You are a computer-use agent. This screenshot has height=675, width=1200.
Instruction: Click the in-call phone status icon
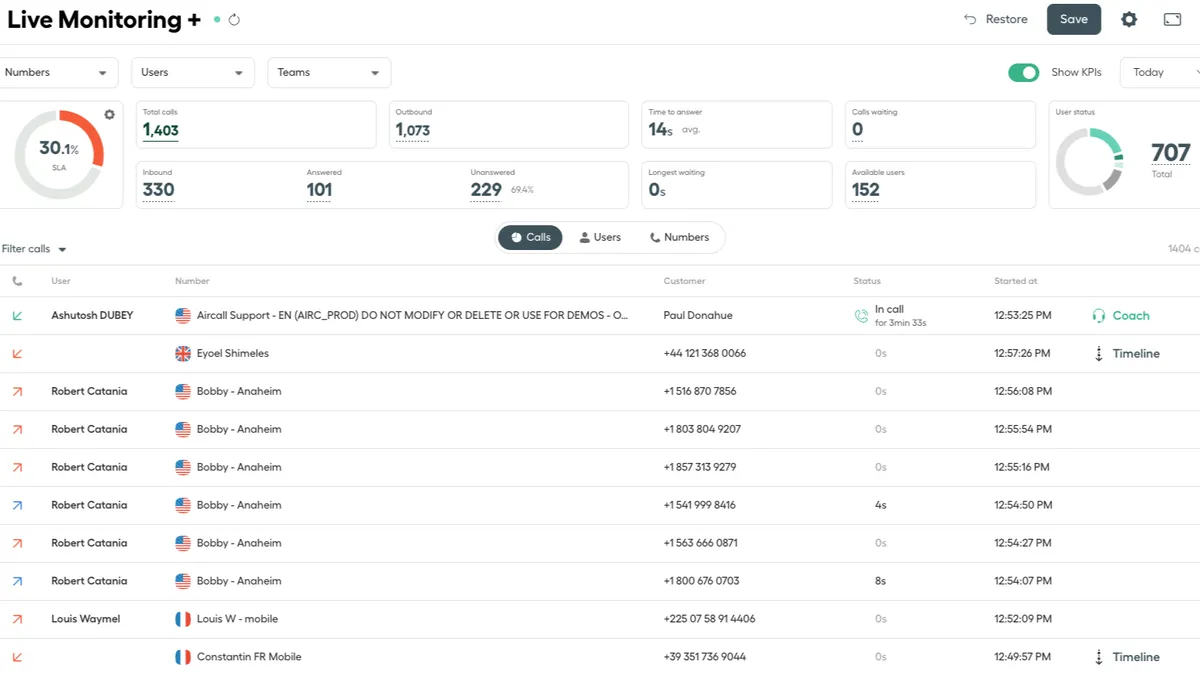861,316
